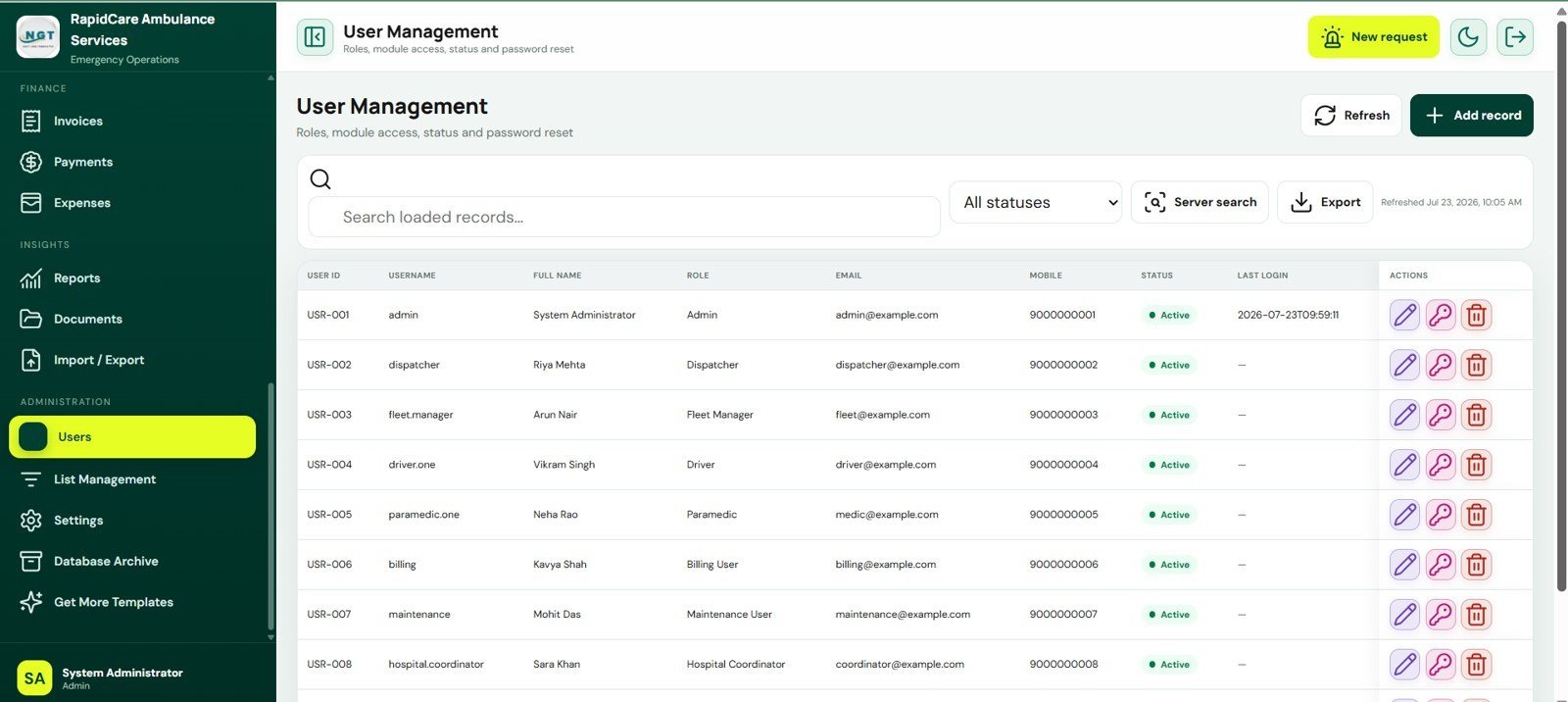Open List Management in sidebar
Viewport: 1568px width, 702px height.
click(132, 479)
